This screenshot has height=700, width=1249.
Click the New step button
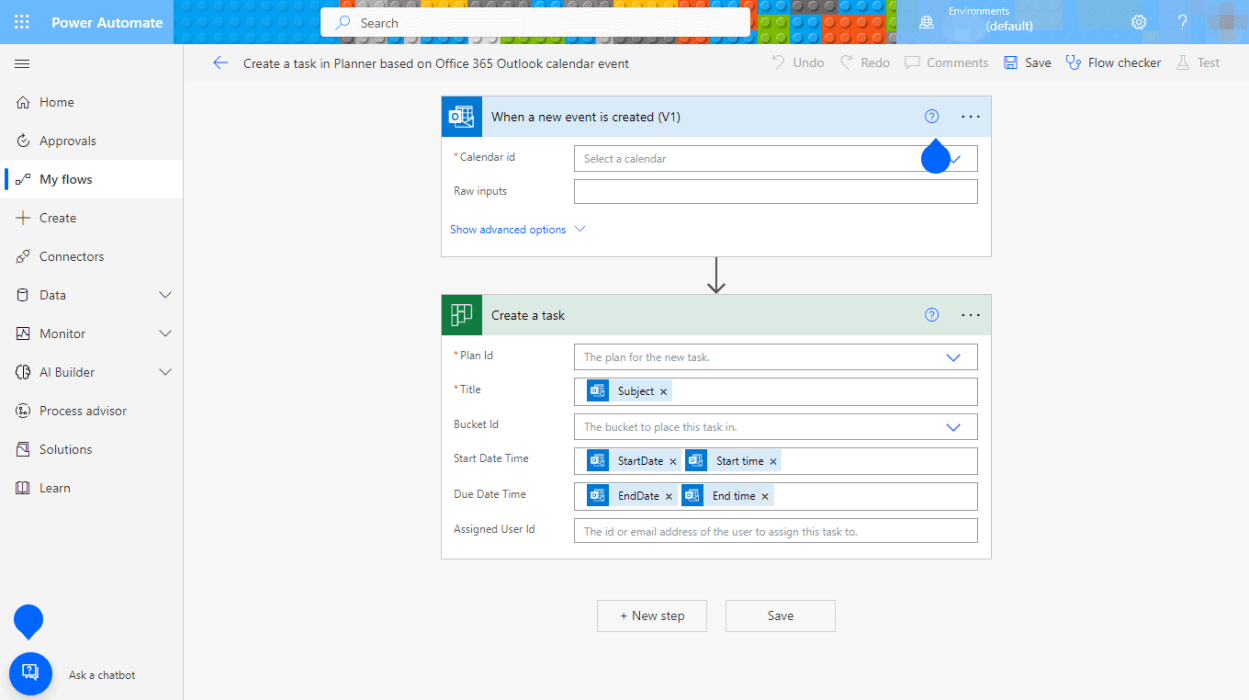point(651,615)
